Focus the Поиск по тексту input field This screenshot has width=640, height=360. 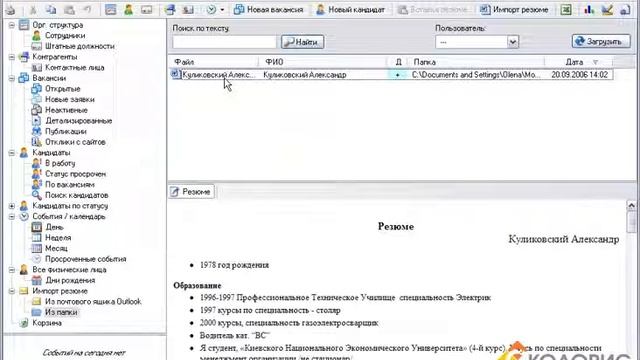click(x=224, y=42)
